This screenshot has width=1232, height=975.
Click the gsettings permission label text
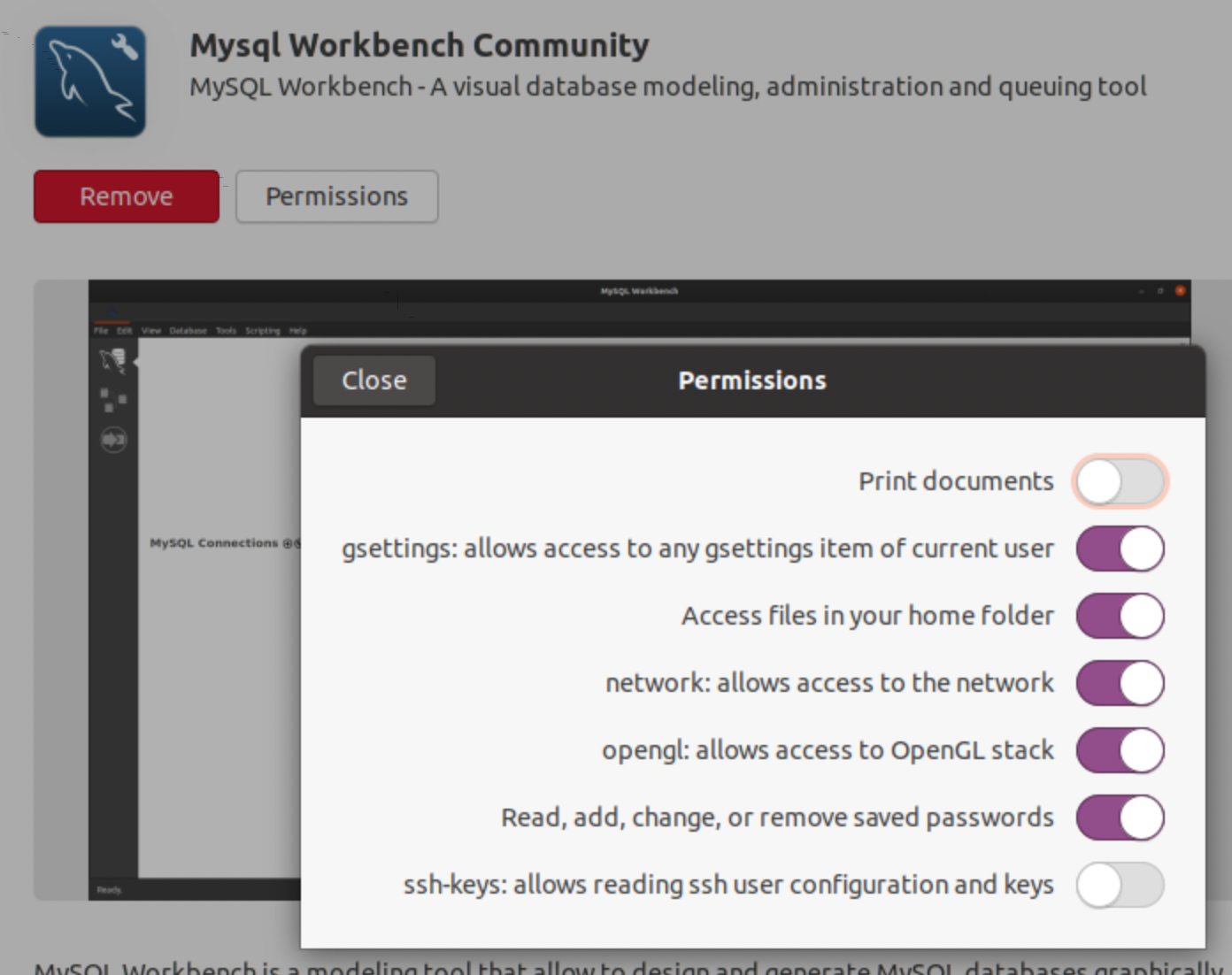coord(697,549)
